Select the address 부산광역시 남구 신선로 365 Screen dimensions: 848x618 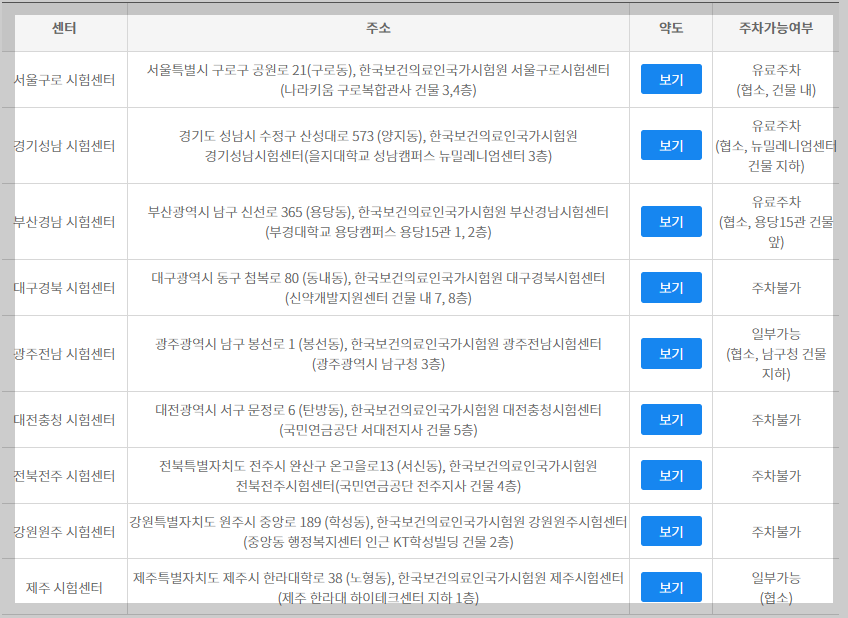378,222
